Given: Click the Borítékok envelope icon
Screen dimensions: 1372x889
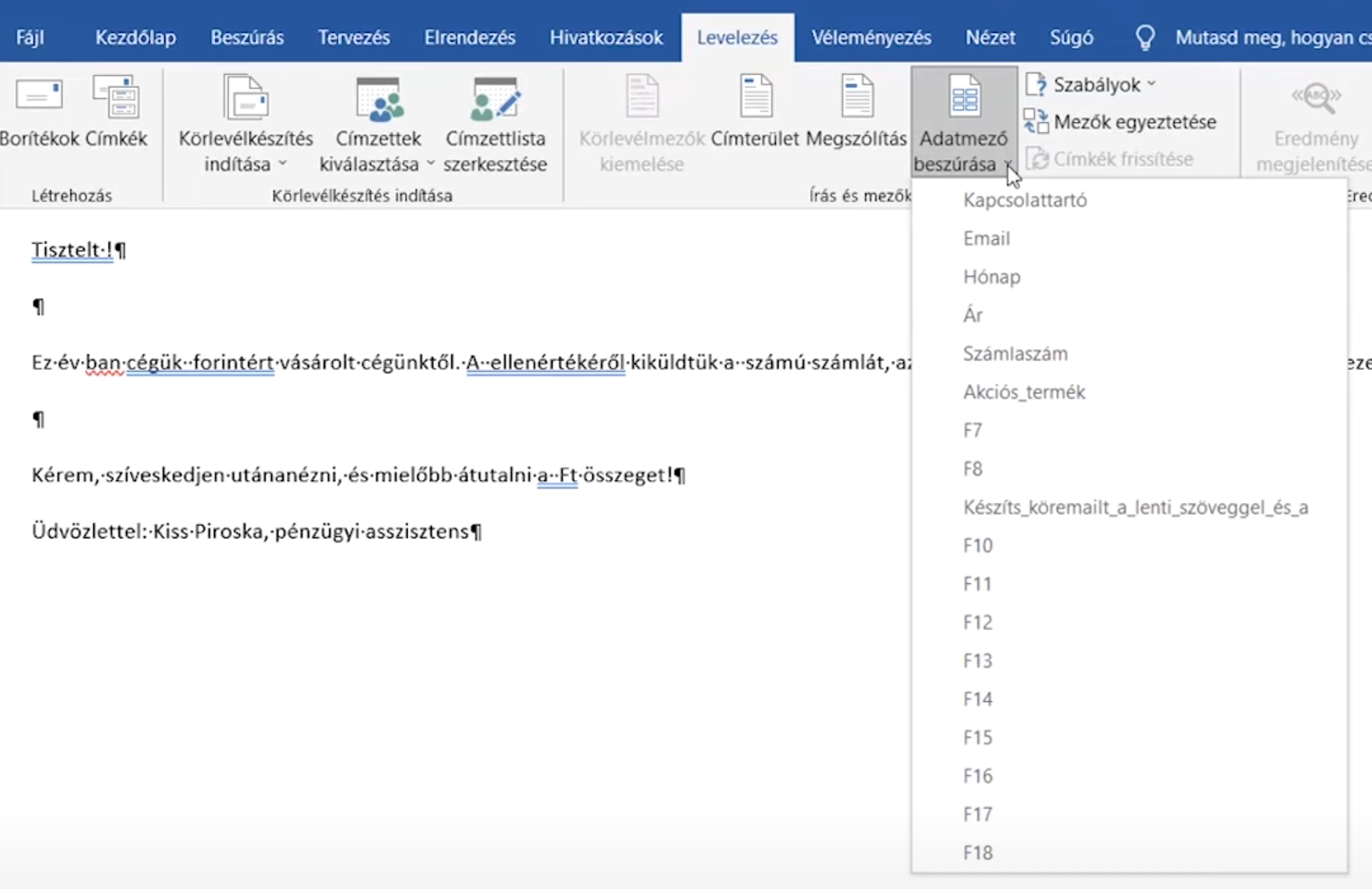Looking at the screenshot, I should pyautogui.click(x=38, y=97).
